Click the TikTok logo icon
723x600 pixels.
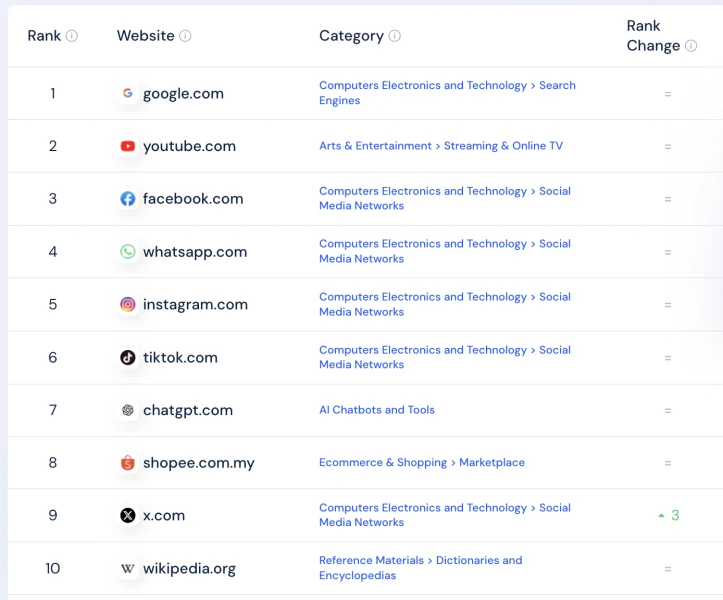[128, 357]
